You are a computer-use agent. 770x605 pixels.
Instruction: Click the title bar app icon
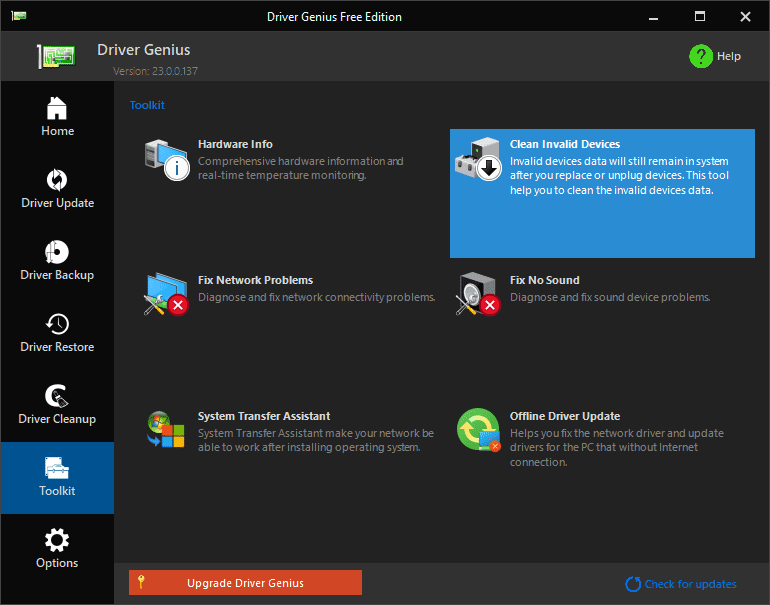point(19,16)
